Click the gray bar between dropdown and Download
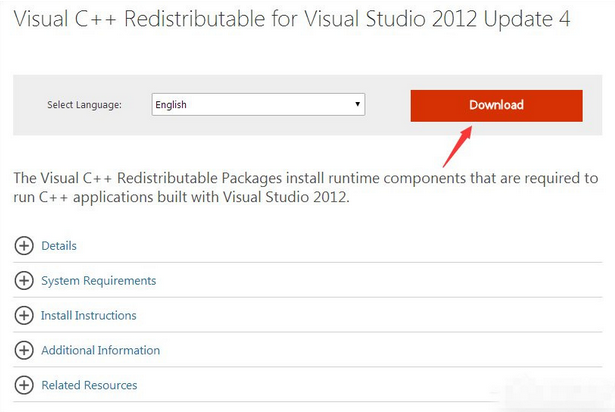 pos(388,105)
